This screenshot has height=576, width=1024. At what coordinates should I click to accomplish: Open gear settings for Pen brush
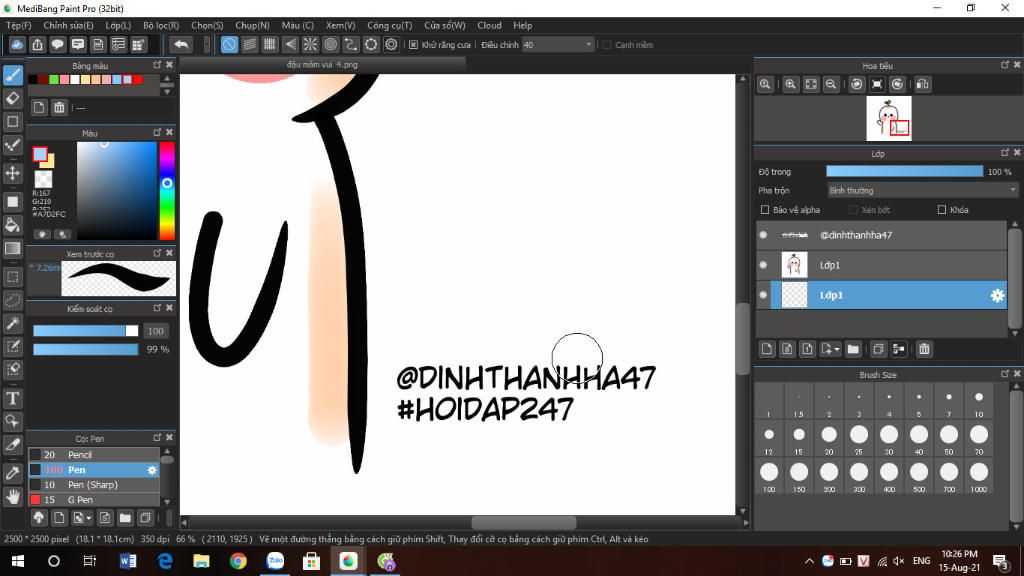[152, 470]
